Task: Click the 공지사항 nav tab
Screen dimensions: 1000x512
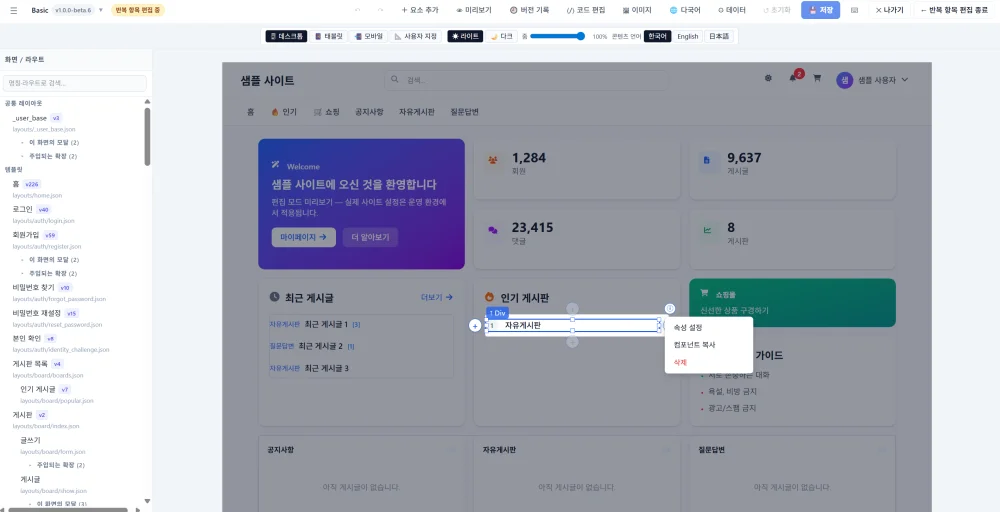Action: (369, 112)
